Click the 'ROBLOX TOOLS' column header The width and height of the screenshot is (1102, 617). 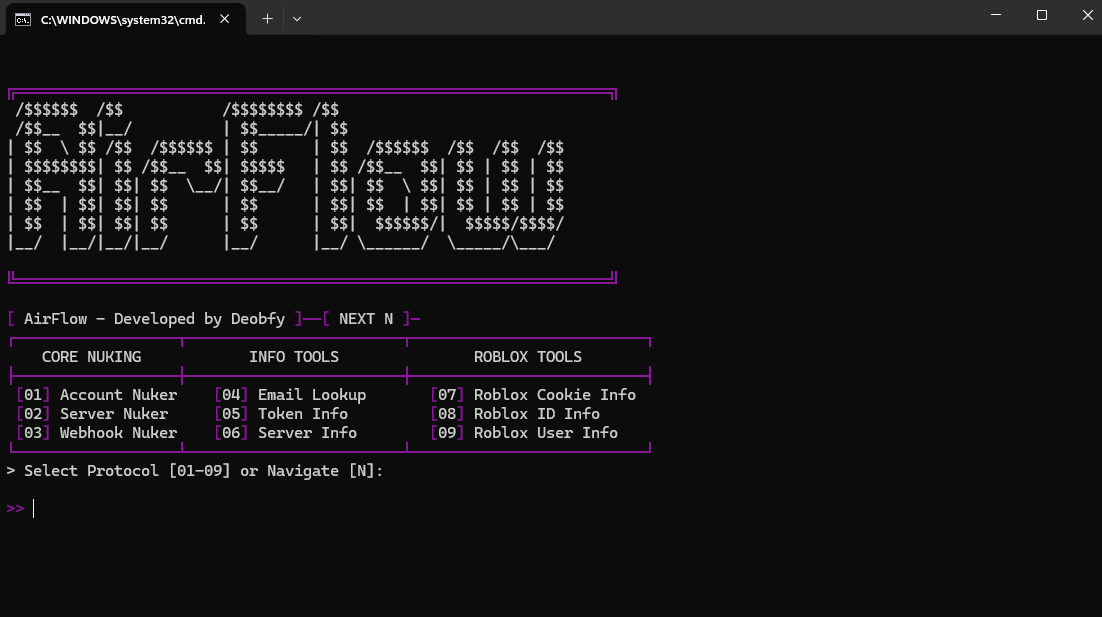click(x=528, y=357)
